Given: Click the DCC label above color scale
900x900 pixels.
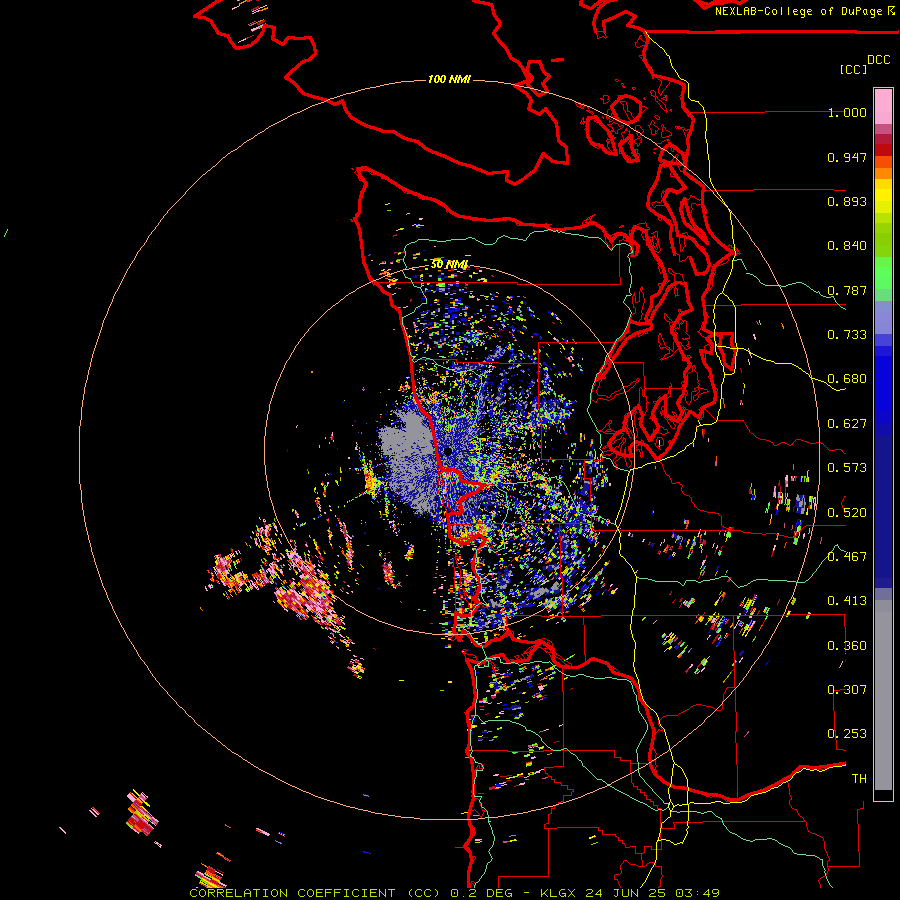Looking at the screenshot, I should tap(878, 60).
